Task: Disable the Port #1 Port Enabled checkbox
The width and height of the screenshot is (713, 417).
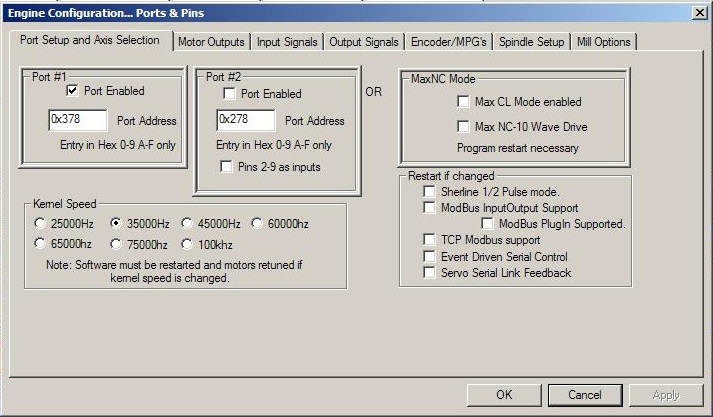Action: pos(73,91)
